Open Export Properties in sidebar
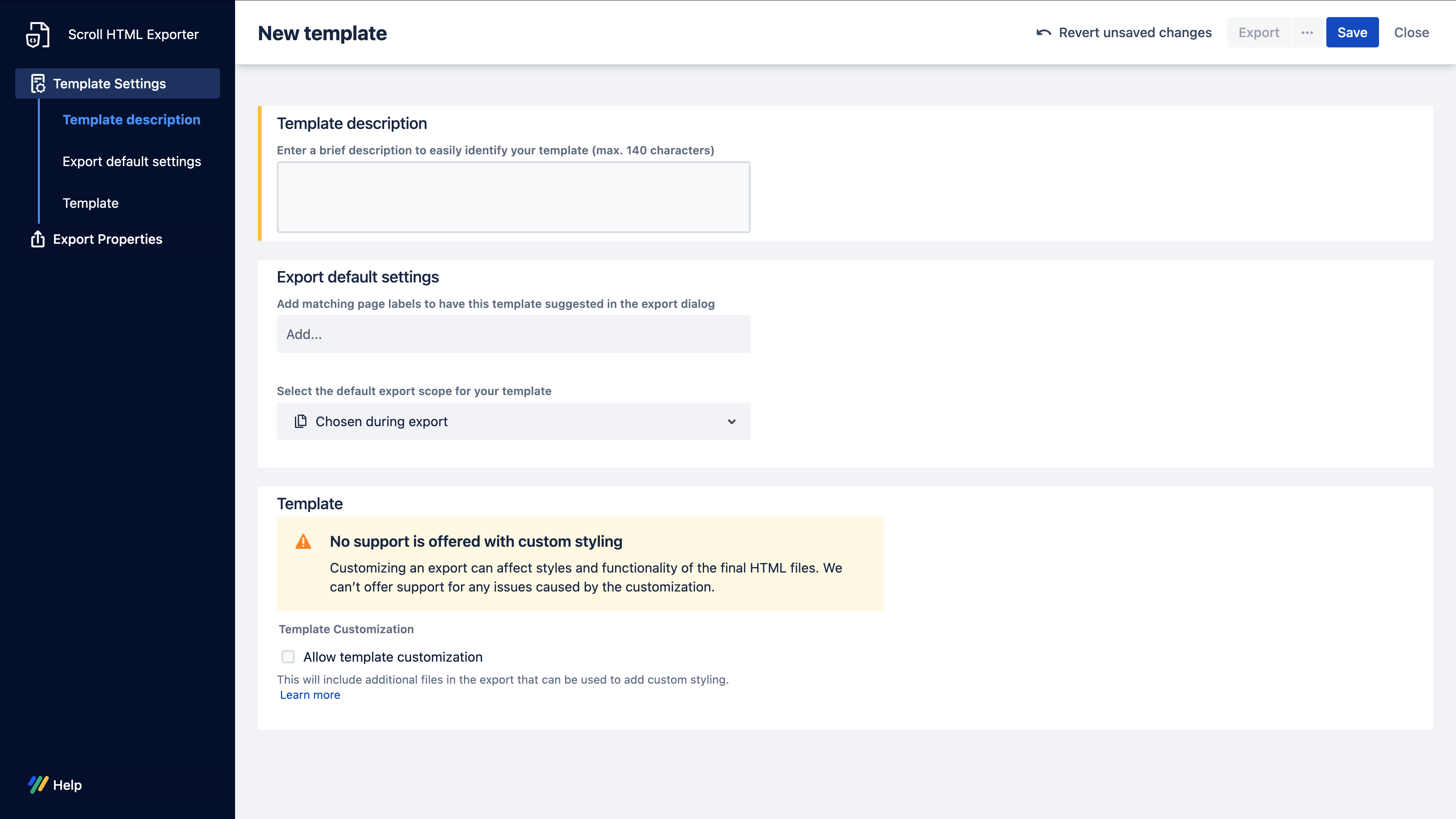Screen dimensions: 1456x819 (x=107, y=239)
